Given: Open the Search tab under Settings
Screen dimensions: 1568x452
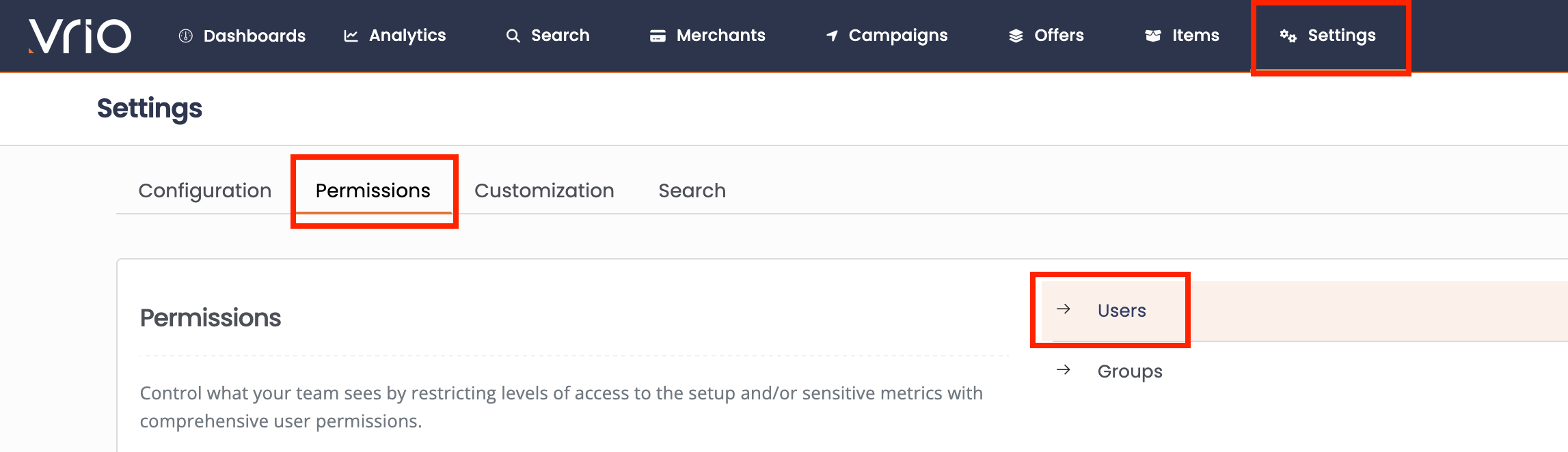Looking at the screenshot, I should tap(692, 190).
